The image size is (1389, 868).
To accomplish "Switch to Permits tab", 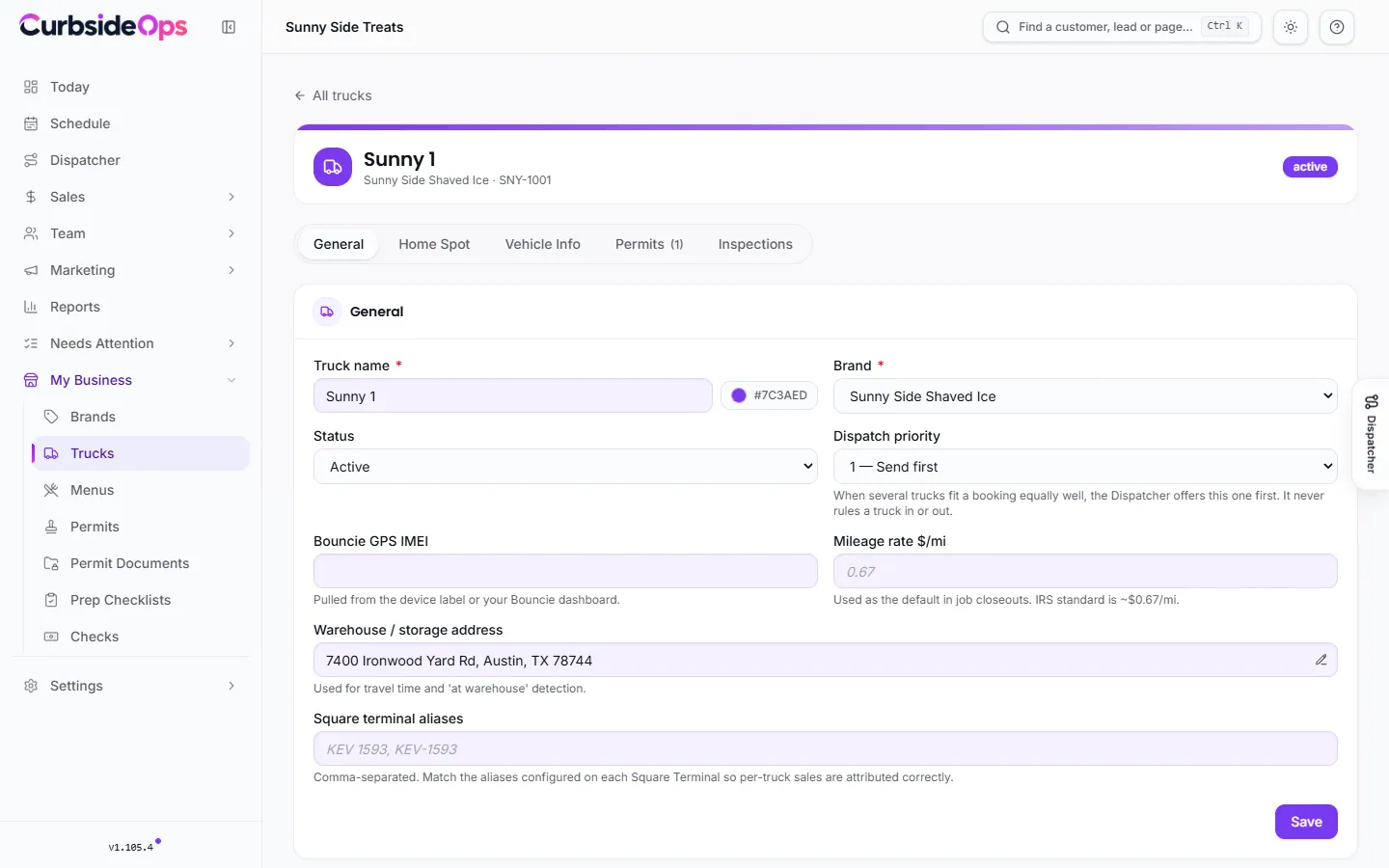I will (649, 244).
